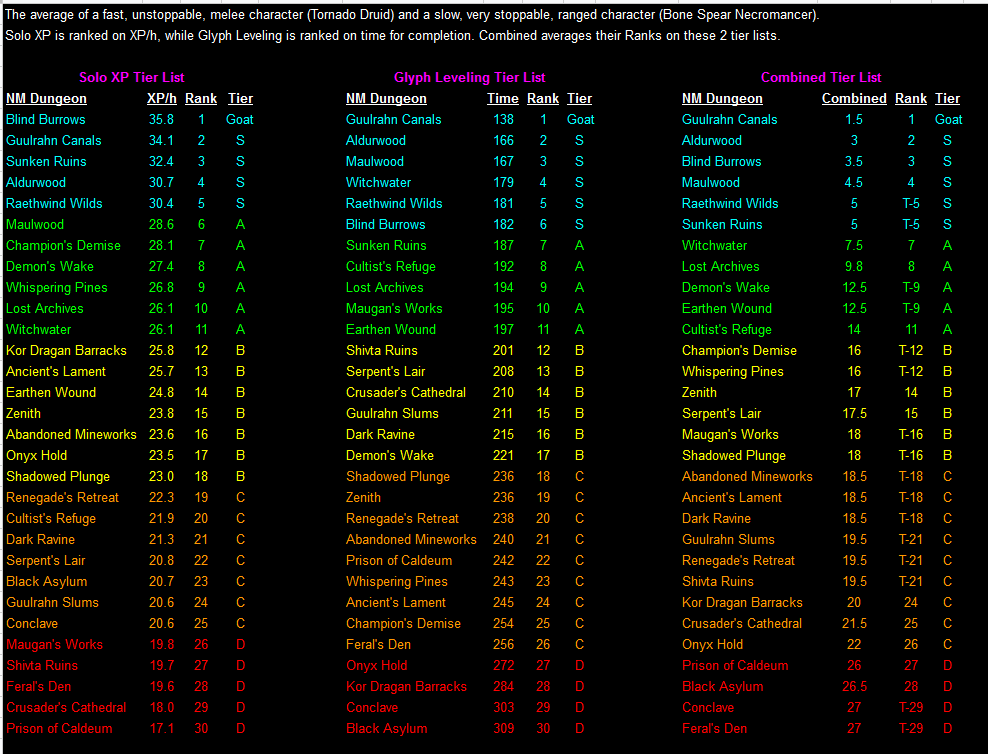Click Maugan's Works in Glyph Leveling list

tap(394, 308)
